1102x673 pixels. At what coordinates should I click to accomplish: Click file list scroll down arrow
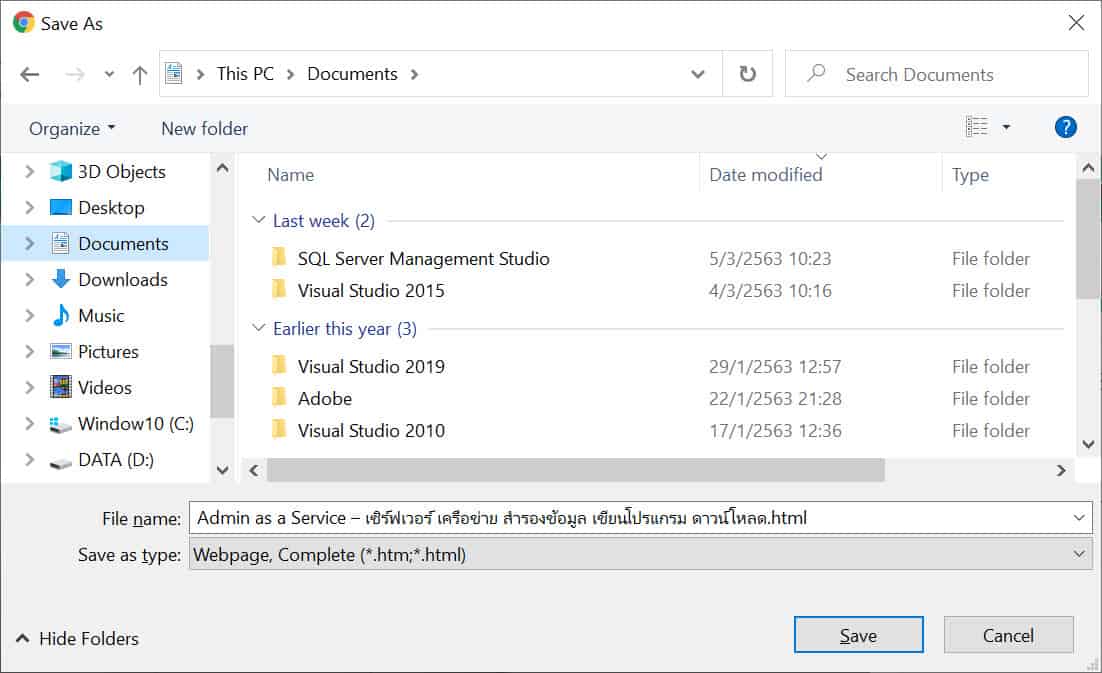click(1088, 444)
